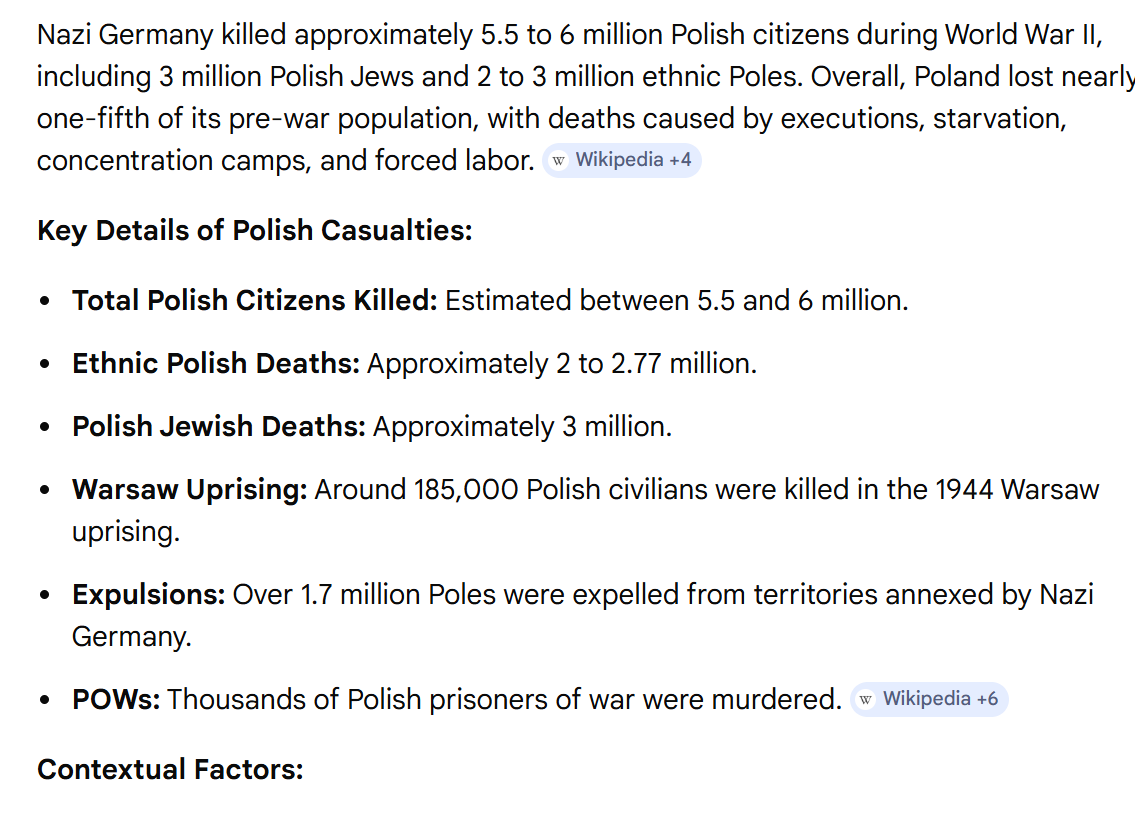Click the "Ethnic Polish Deaths:" bold label

(x=215, y=364)
